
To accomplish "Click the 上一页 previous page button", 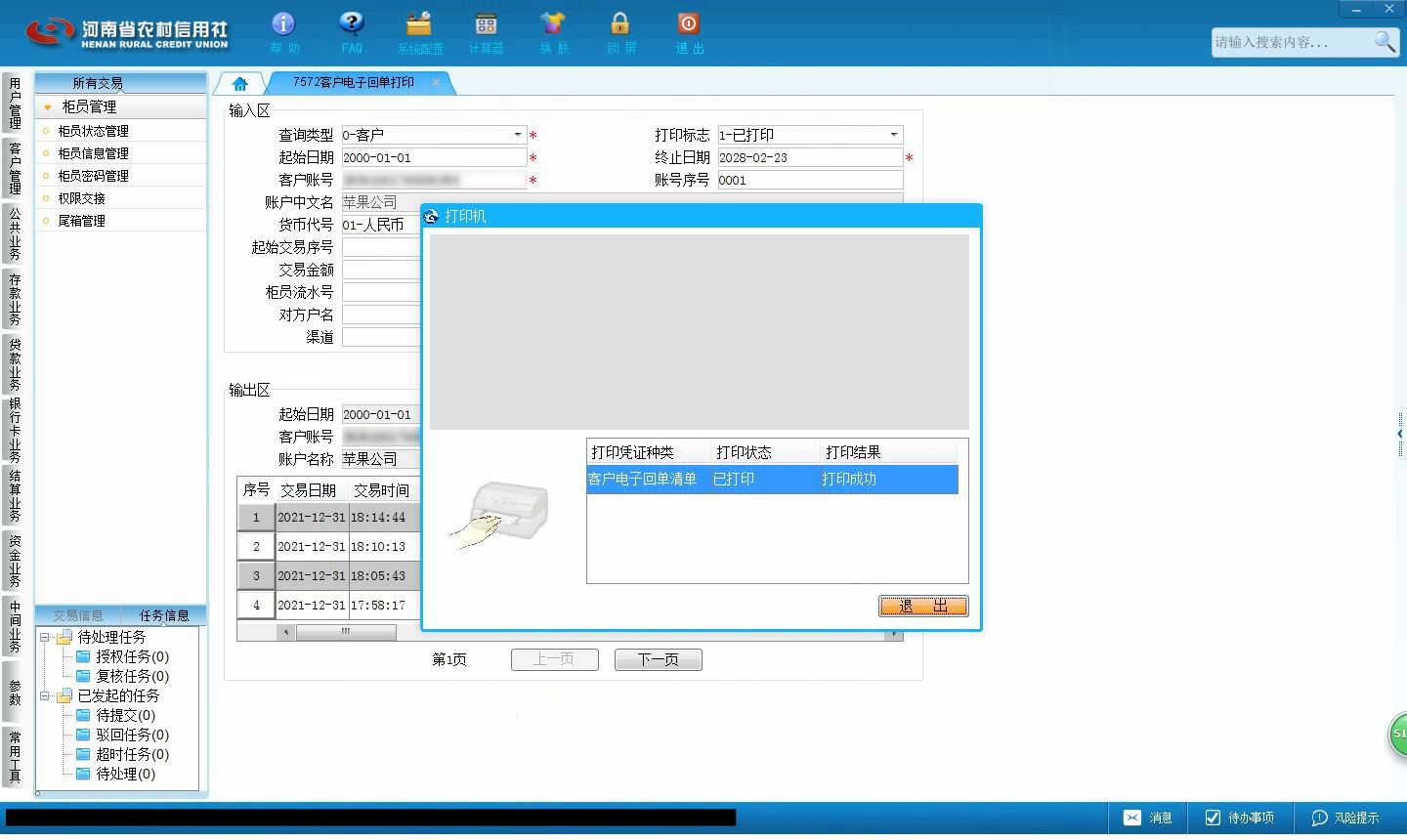I will (554, 659).
